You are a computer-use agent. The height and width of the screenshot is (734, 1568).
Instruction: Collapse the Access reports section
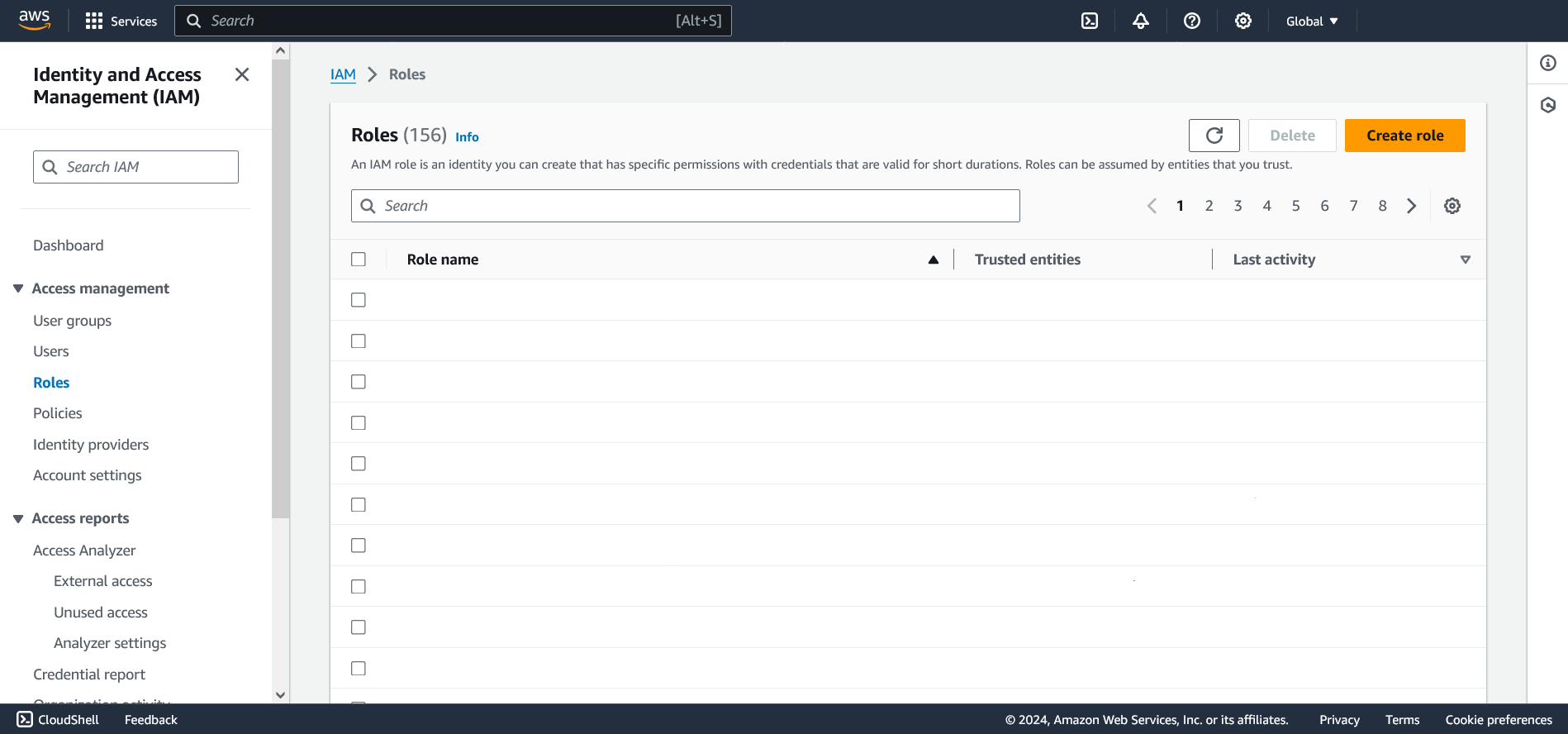tap(18, 518)
